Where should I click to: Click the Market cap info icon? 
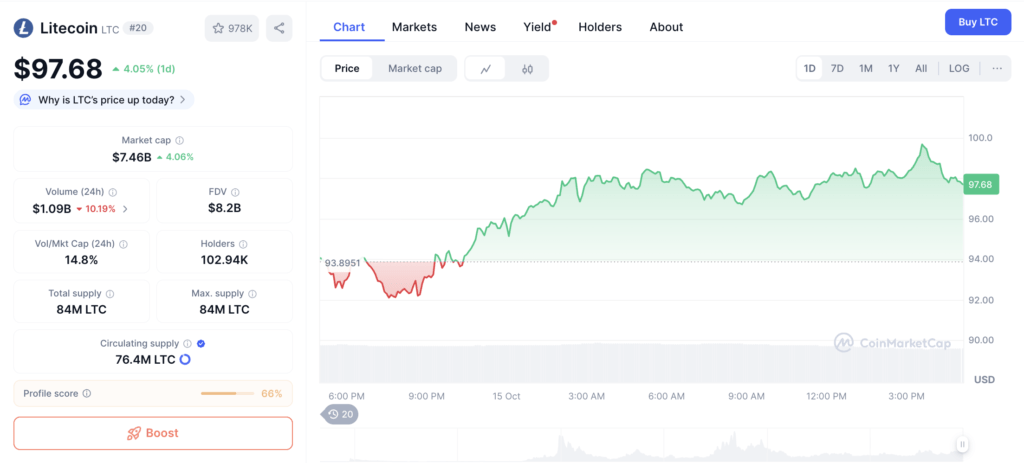coord(180,141)
